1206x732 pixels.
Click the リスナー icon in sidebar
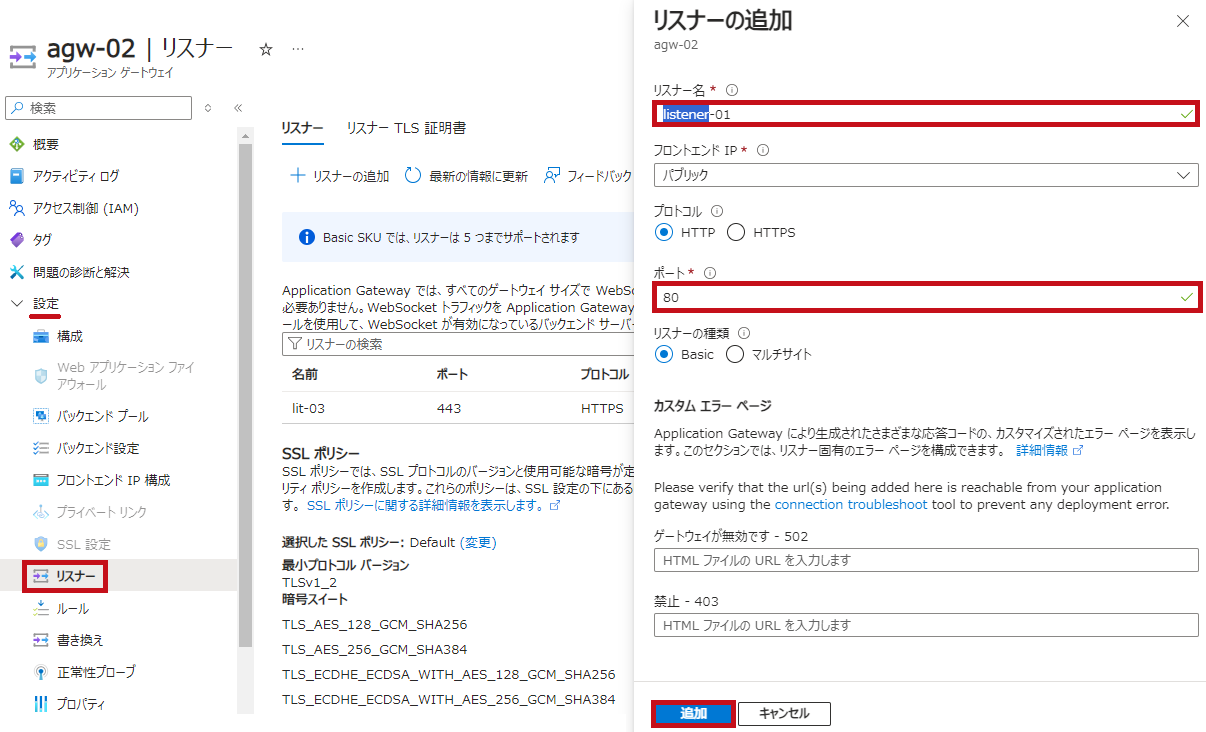(x=41, y=576)
